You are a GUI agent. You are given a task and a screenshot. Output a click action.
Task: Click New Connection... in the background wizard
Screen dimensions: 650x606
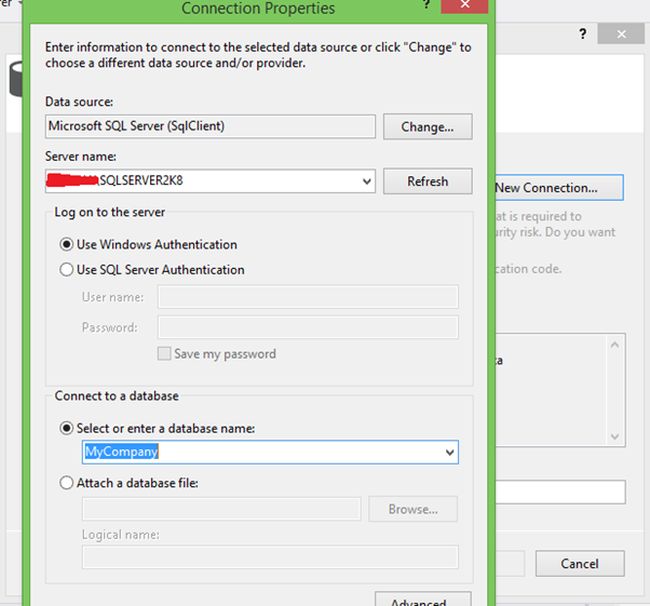click(x=559, y=188)
